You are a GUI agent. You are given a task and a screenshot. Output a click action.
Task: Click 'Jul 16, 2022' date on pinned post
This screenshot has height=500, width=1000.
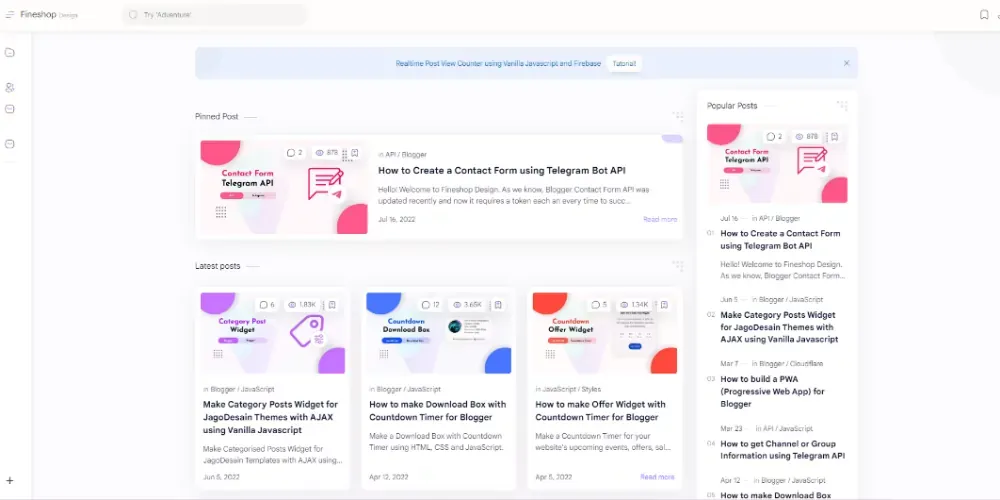(x=397, y=219)
